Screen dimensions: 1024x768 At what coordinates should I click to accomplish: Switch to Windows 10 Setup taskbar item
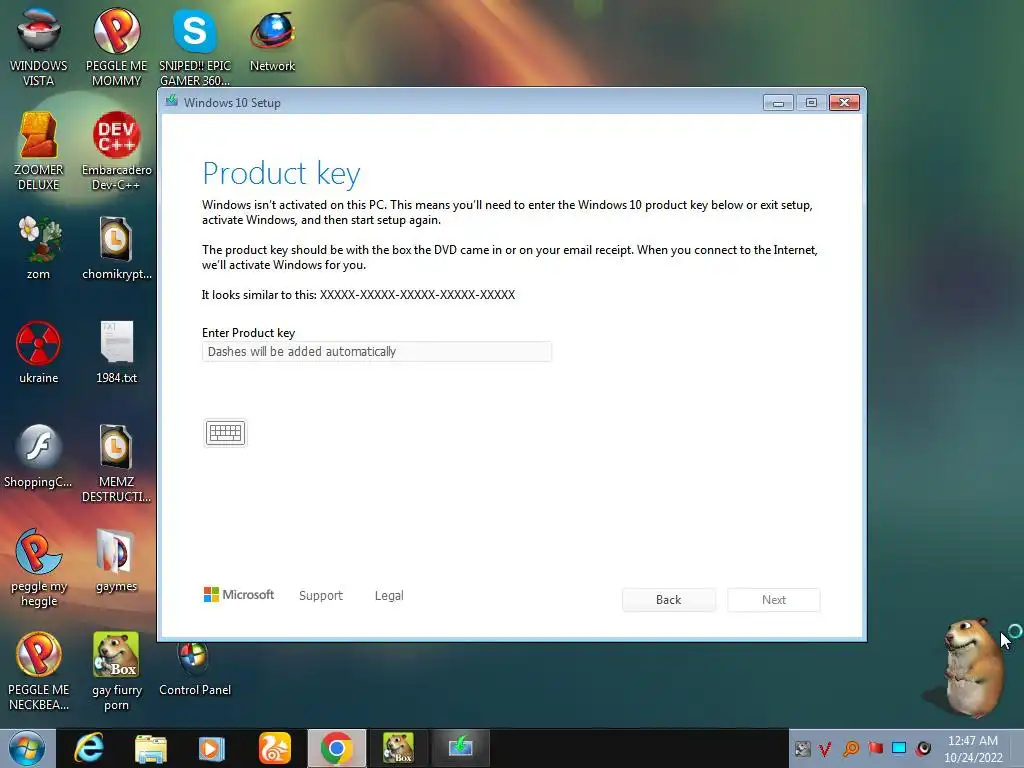[x=460, y=748]
